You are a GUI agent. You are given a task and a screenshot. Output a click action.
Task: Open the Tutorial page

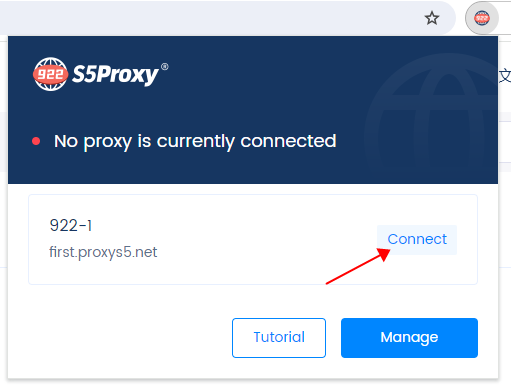pos(279,338)
